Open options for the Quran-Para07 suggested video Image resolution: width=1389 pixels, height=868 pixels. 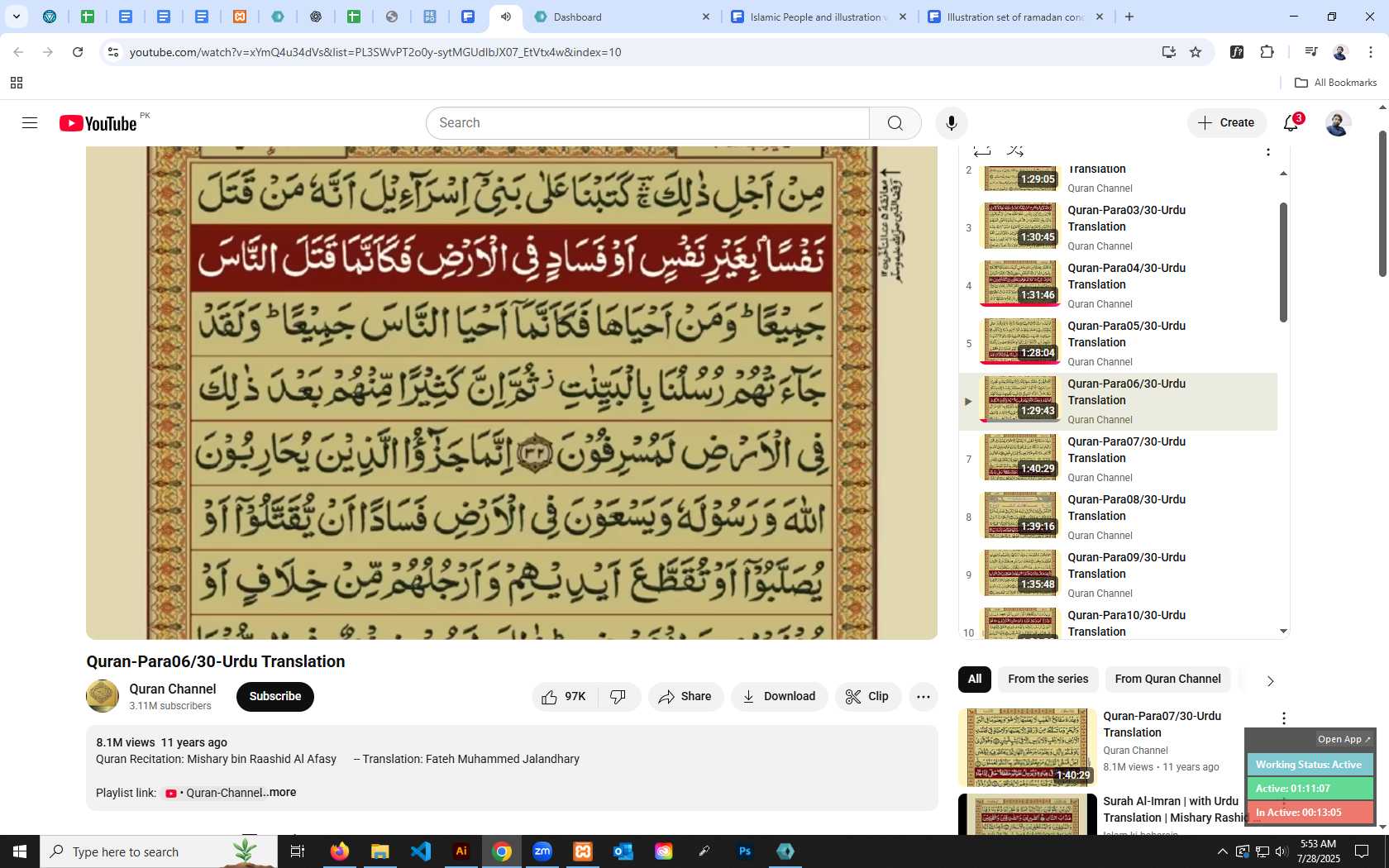tap(1283, 718)
